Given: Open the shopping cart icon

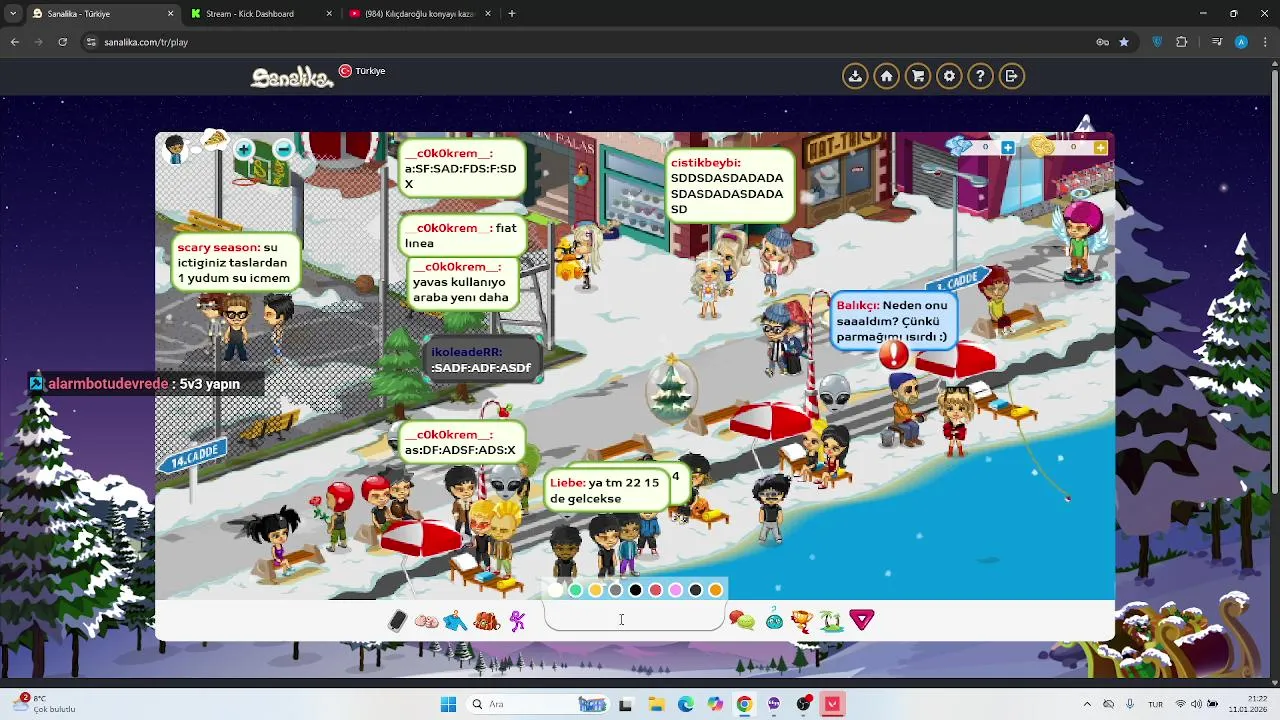Looking at the screenshot, I should point(917,76).
